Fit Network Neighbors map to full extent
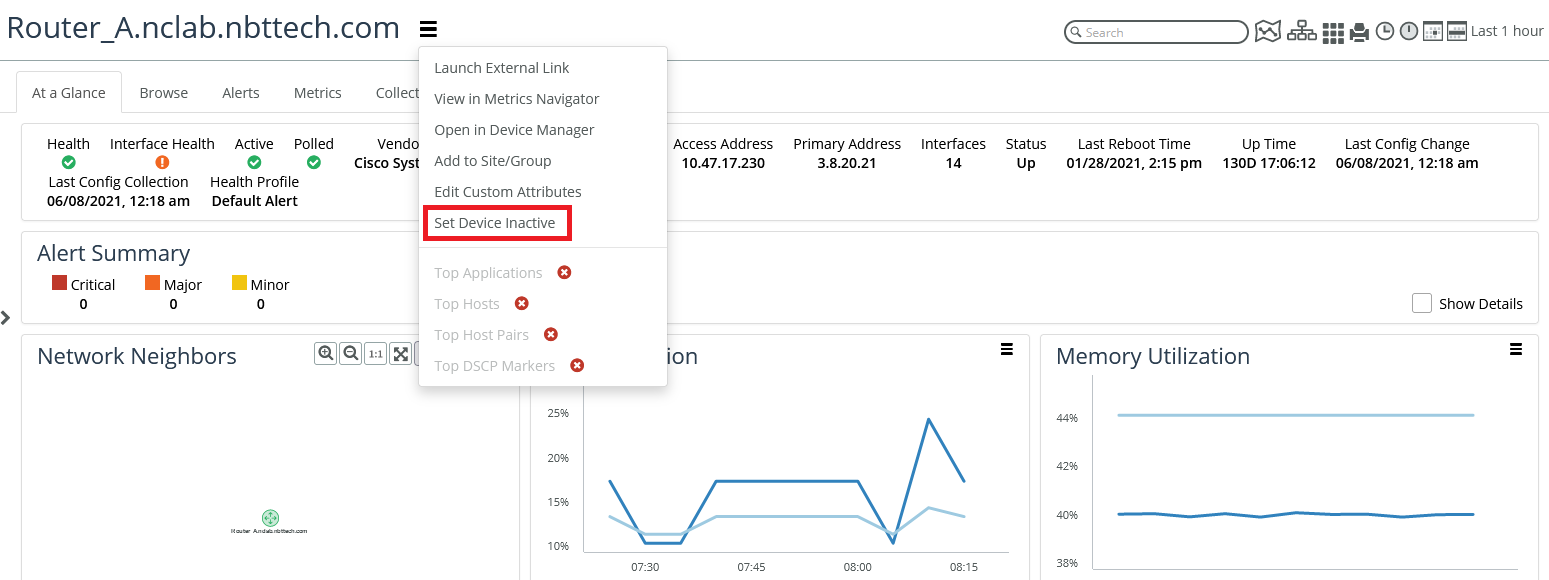Image resolution: width=1549 pixels, height=580 pixels. point(400,353)
